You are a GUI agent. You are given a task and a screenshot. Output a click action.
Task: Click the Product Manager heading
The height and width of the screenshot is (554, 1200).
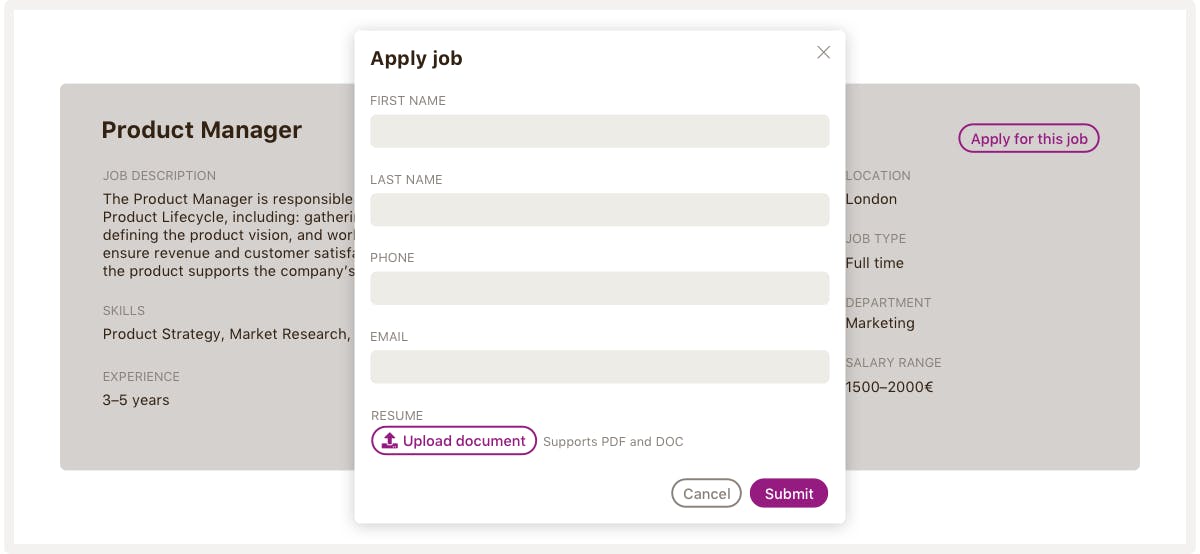[202, 130]
